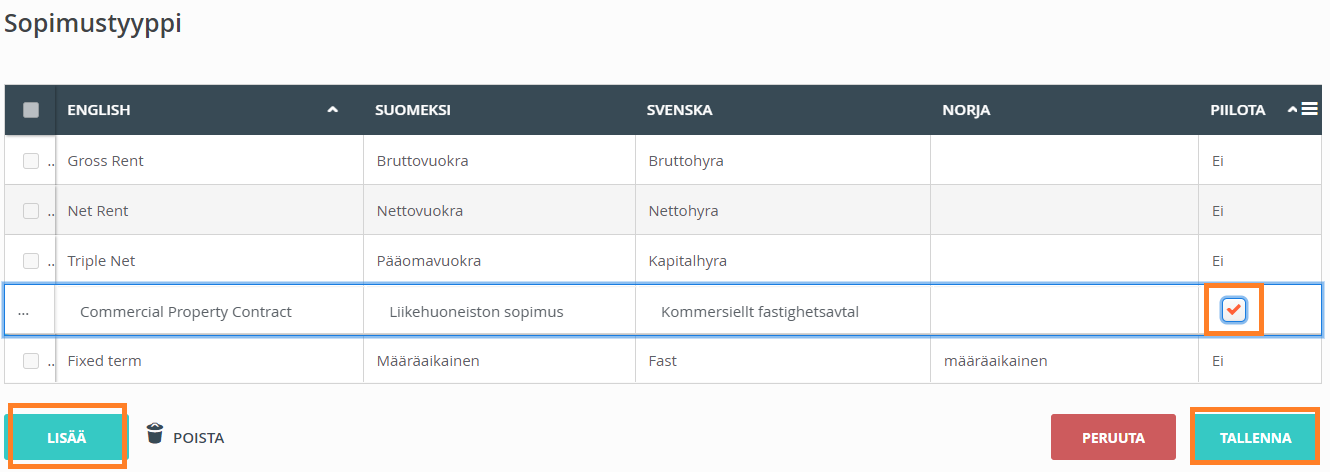This screenshot has width=1330, height=472.
Task: Sort by the Svenska column header
Action: [680, 110]
